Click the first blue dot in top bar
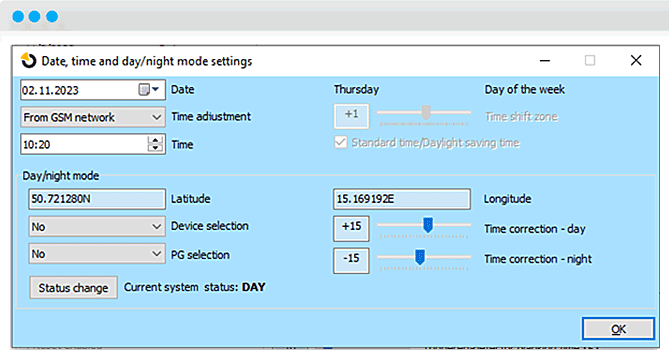This screenshot has height=362, width=669. (18, 16)
